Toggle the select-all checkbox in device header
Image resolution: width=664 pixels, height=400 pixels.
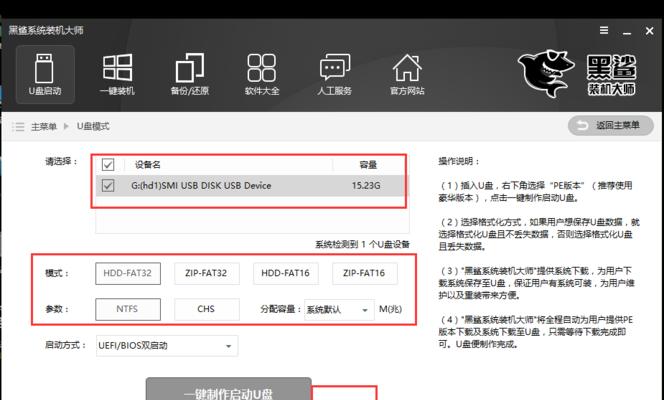tap(108, 164)
